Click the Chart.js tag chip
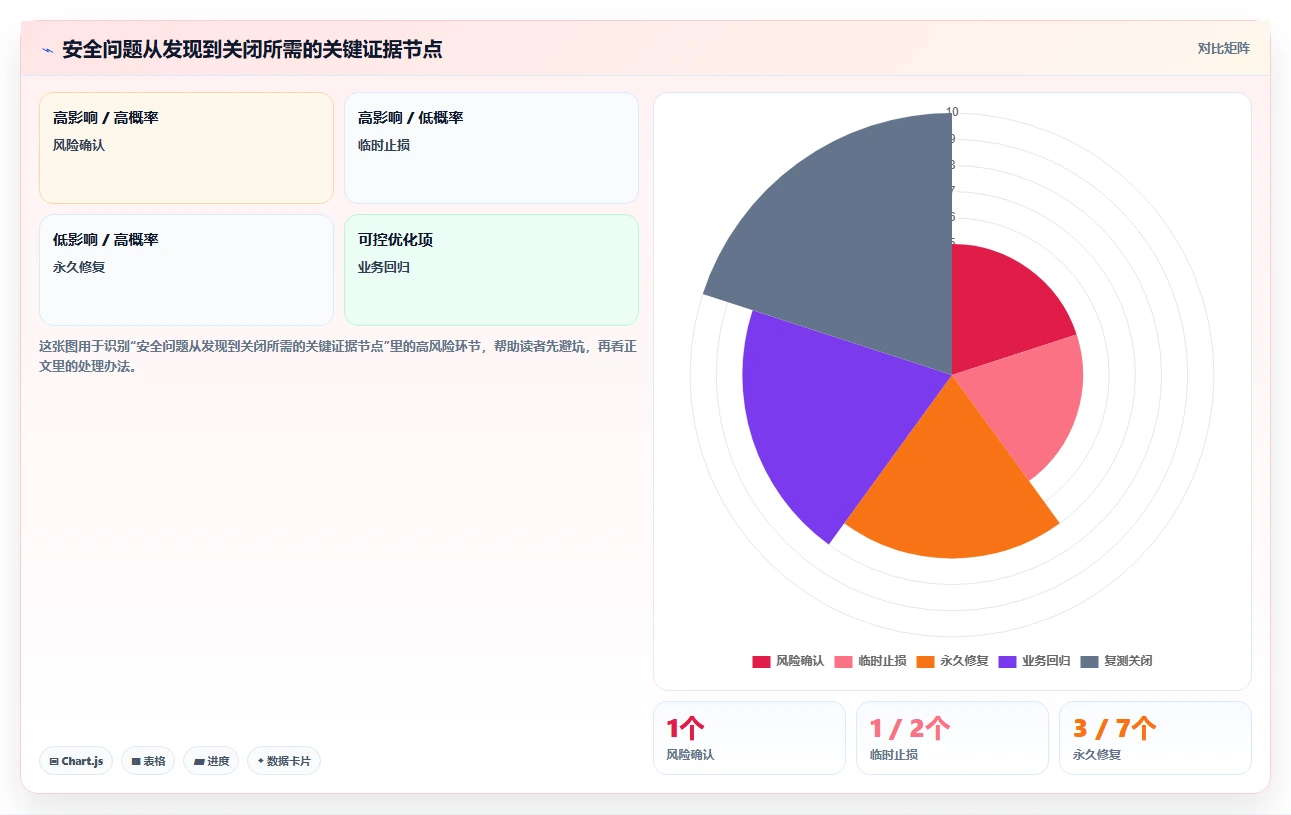The image size is (1291, 815). [x=76, y=761]
